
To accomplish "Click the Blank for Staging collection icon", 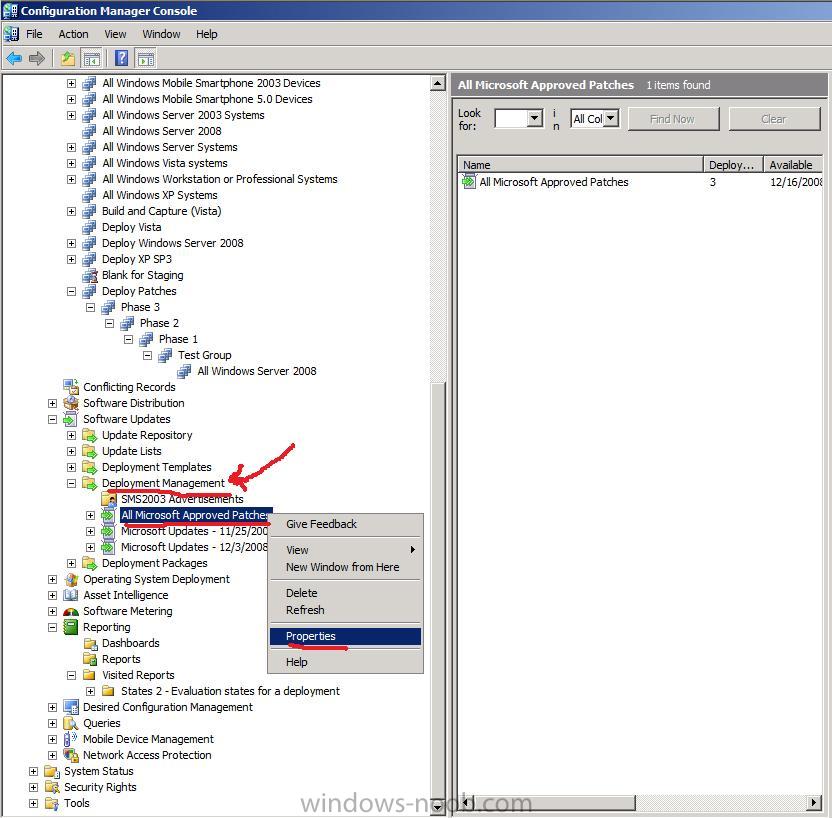I will tap(90, 275).
